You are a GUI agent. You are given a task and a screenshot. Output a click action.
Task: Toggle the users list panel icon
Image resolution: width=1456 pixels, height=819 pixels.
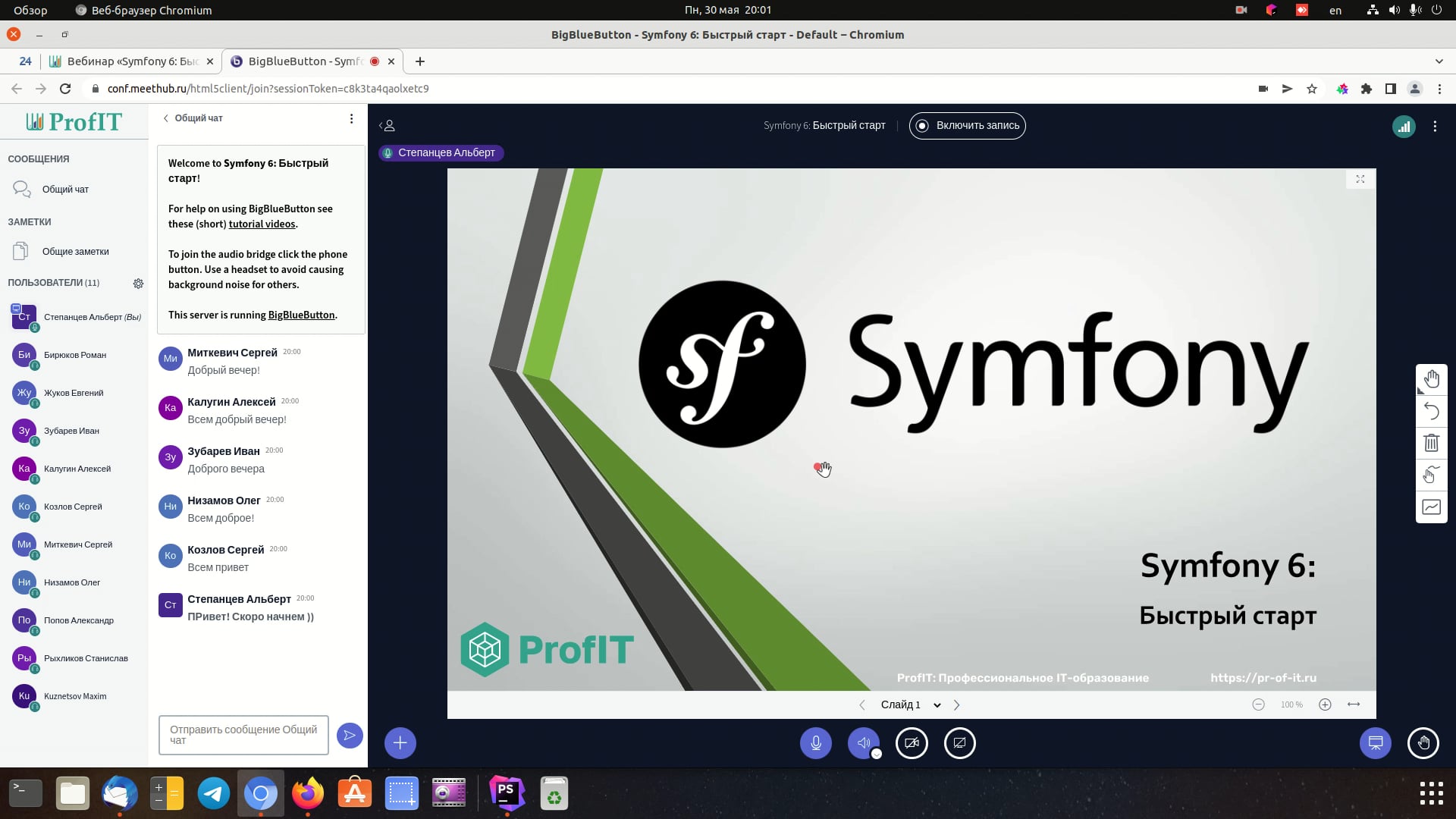point(388,126)
